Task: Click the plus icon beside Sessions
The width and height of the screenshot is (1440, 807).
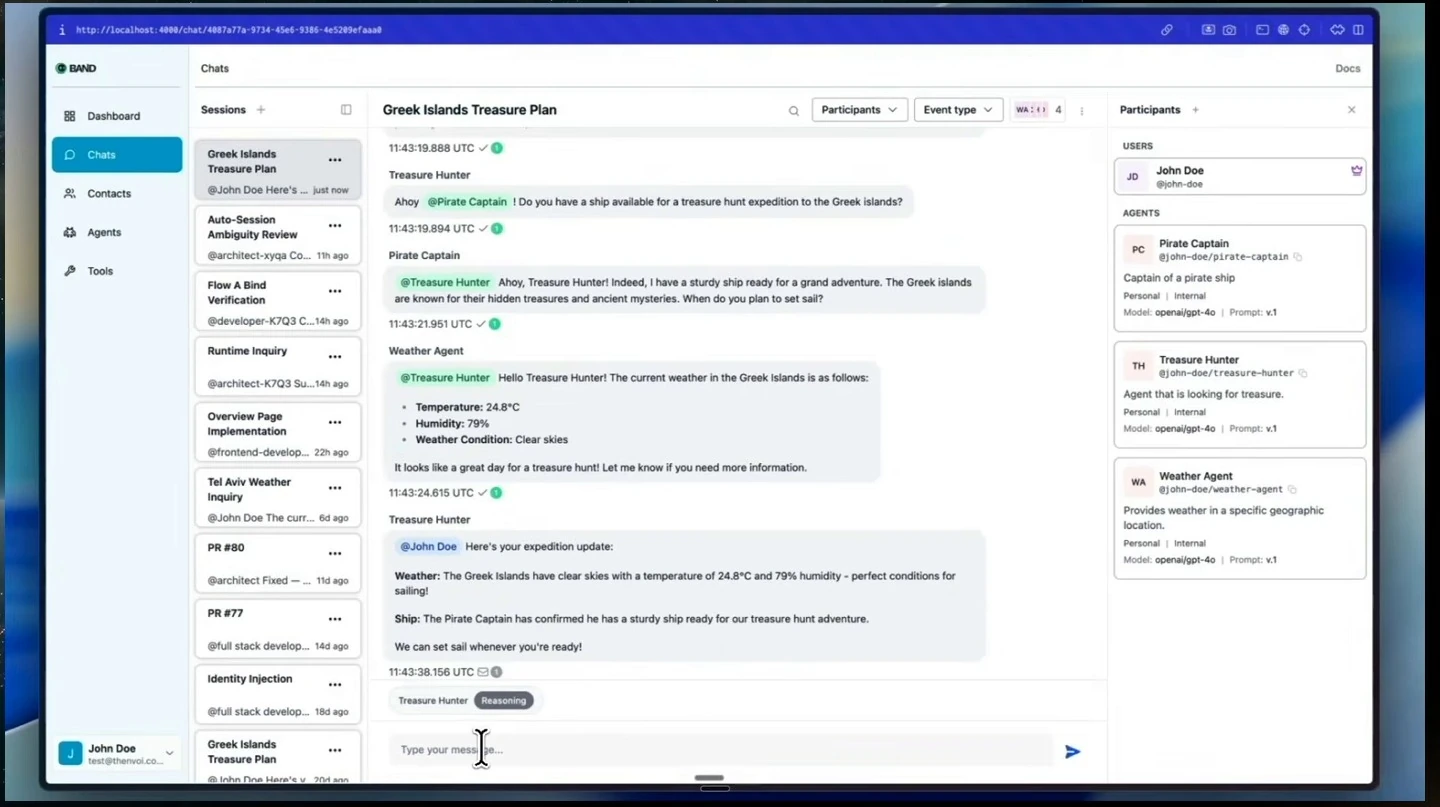Action: point(261,110)
